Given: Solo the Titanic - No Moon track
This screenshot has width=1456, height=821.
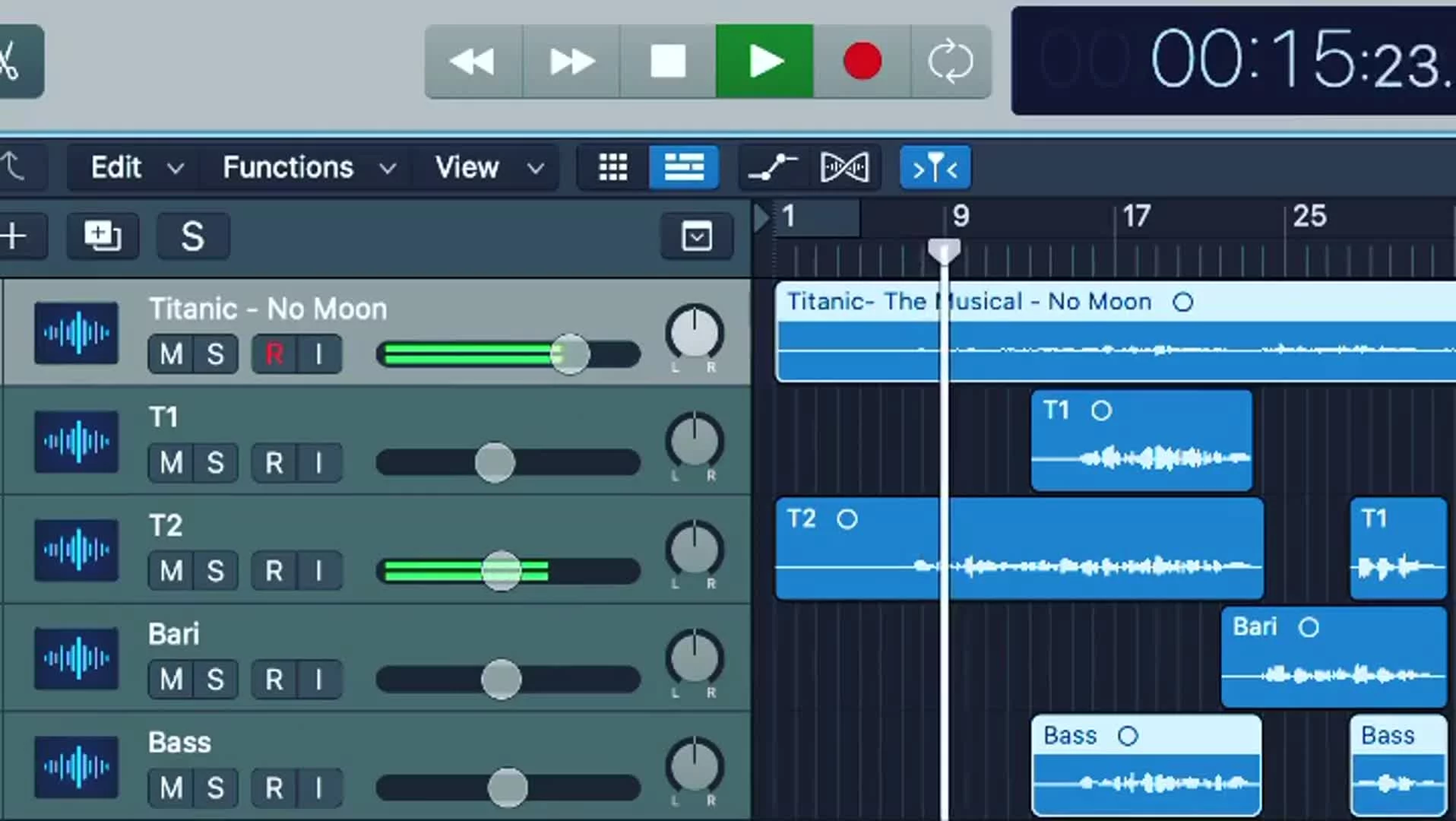Looking at the screenshot, I should (216, 354).
